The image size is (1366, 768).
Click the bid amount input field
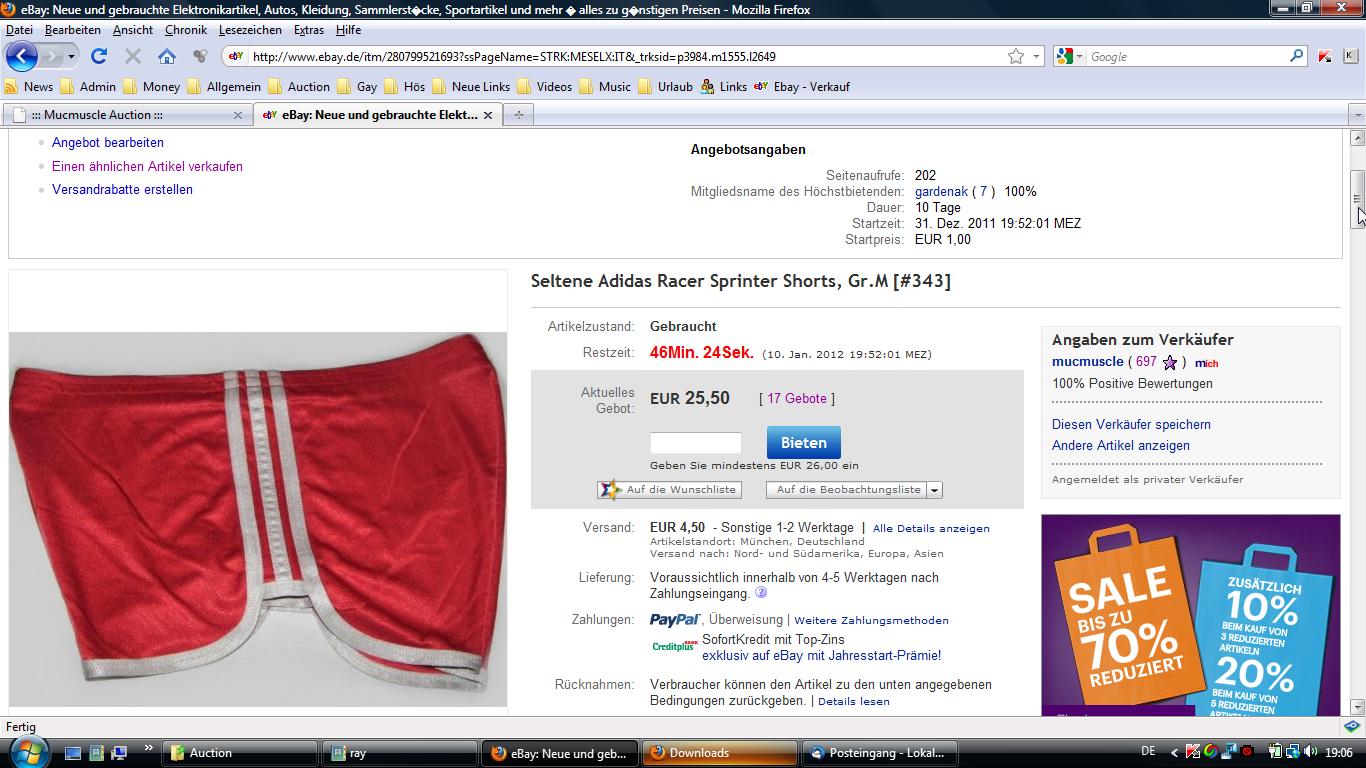click(x=696, y=443)
